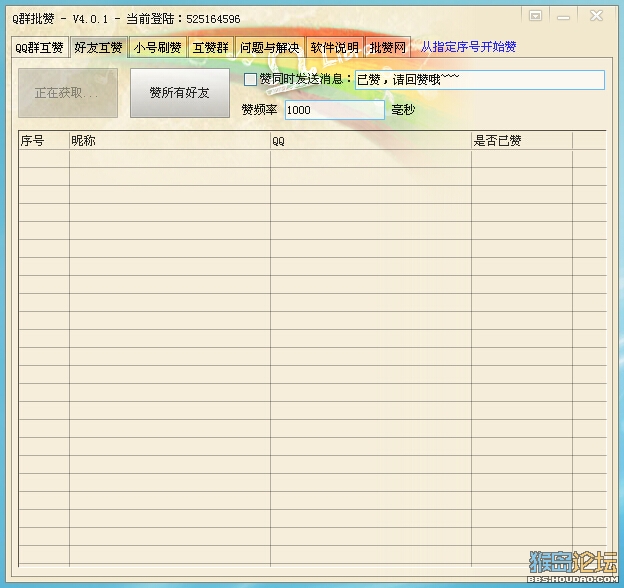Screen dimensions: 624x588
Task: Click the 正在获取... button
Action: point(68,93)
